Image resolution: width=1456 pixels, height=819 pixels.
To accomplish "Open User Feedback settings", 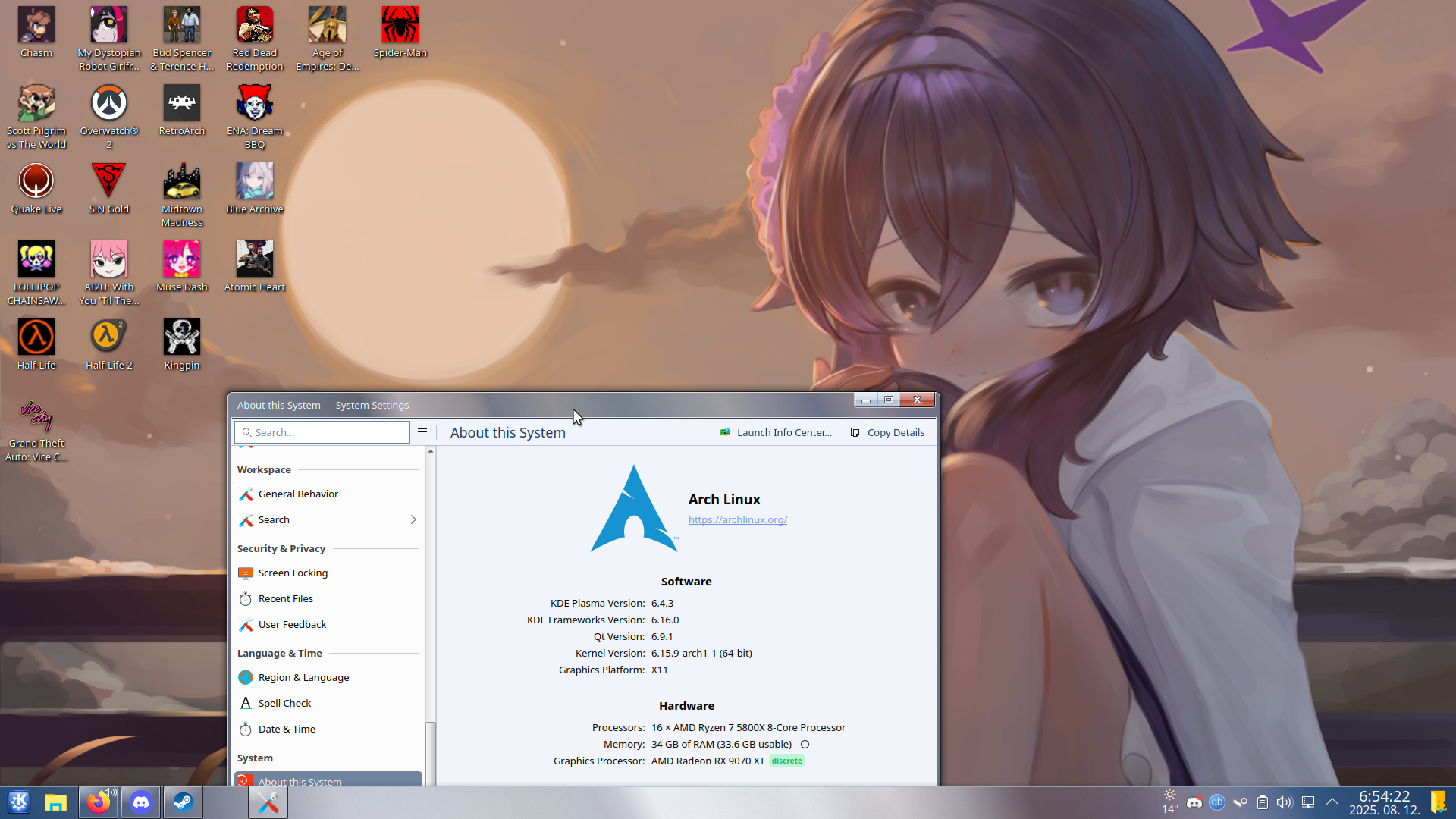I will click(328, 624).
